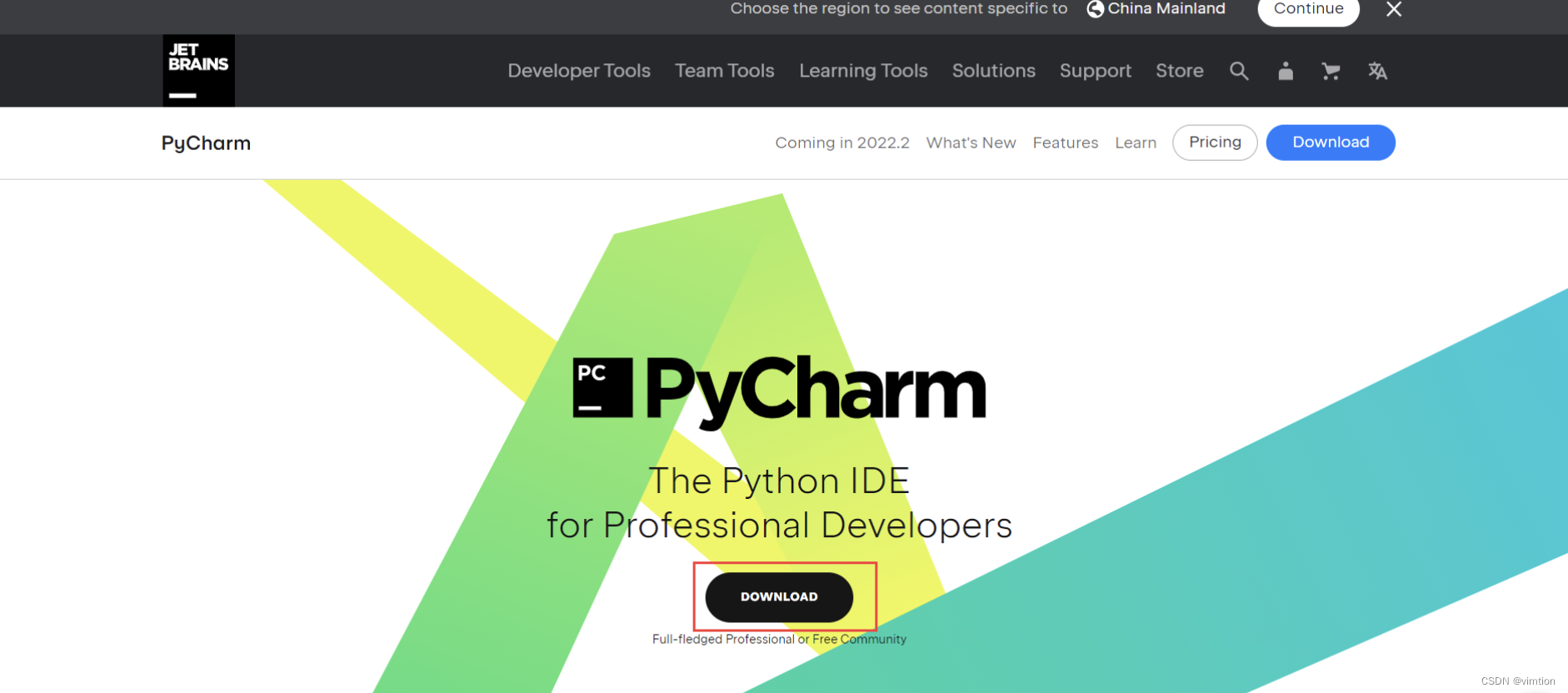Image resolution: width=1568 pixels, height=693 pixels.
Task: Click the Continue button in banner
Action: coord(1308,10)
